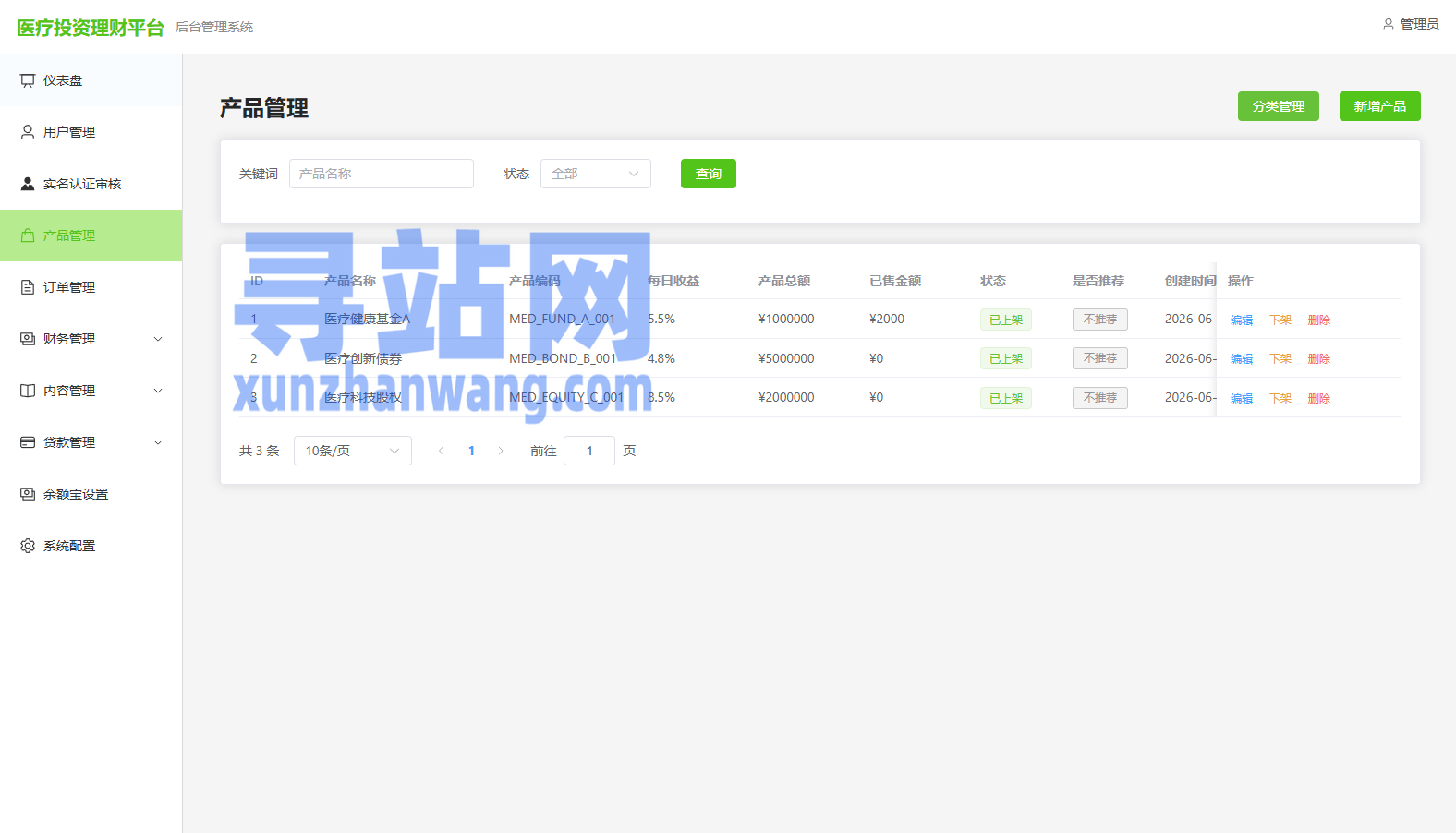This screenshot has height=833, width=1456.
Task: Click the loan management card icon
Action: click(x=28, y=442)
